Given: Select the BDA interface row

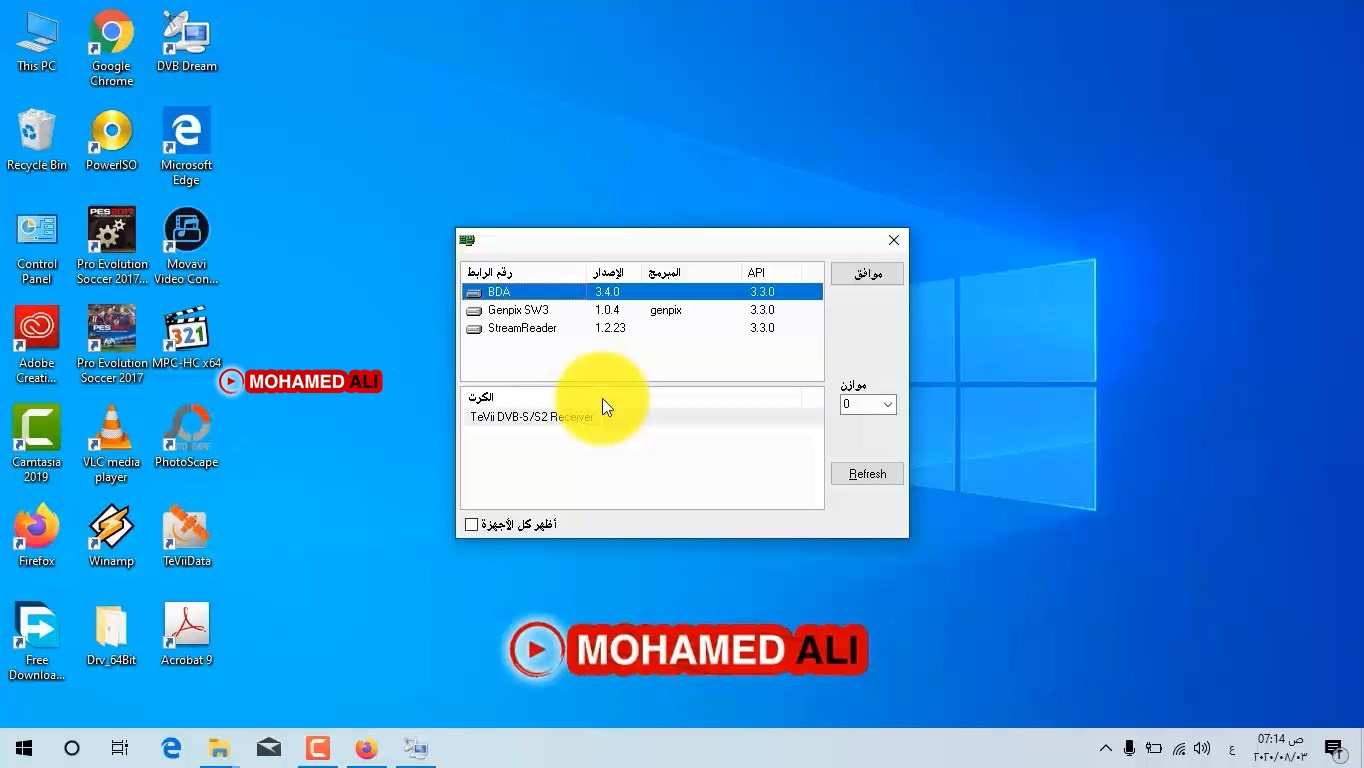Looking at the screenshot, I should point(642,292).
